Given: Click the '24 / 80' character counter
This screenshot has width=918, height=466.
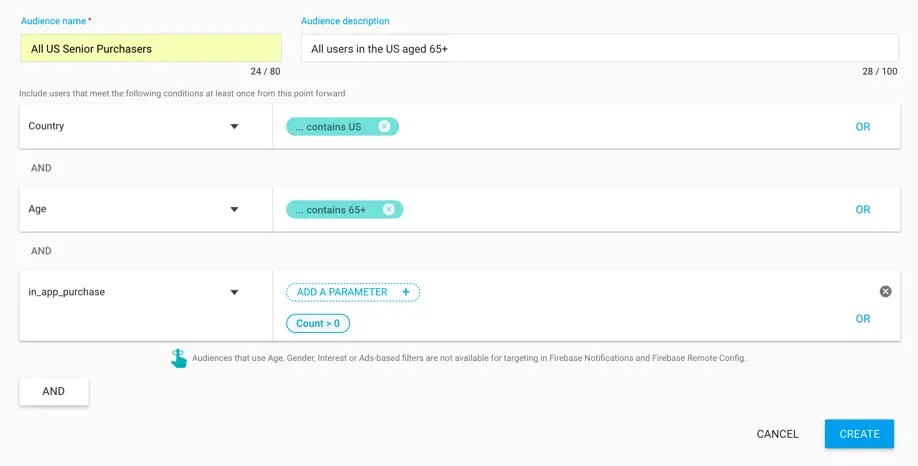Looking at the screenshot, I should (x=265, y=71).
